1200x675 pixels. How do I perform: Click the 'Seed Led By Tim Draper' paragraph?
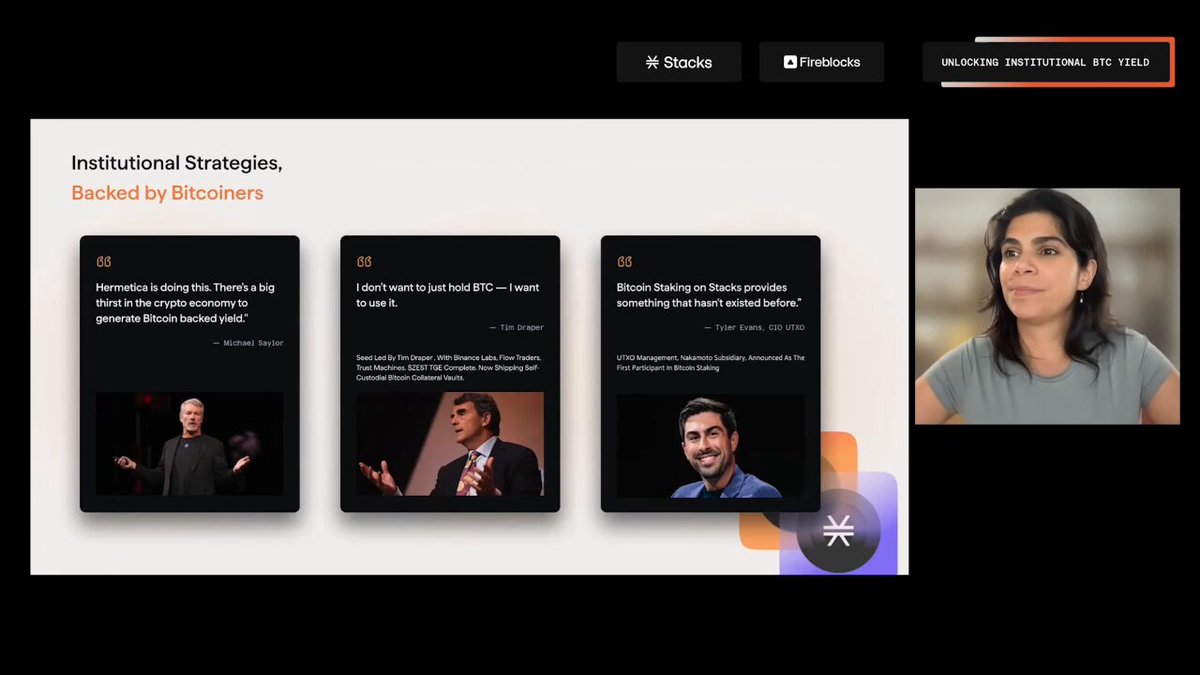click(449, 367)
